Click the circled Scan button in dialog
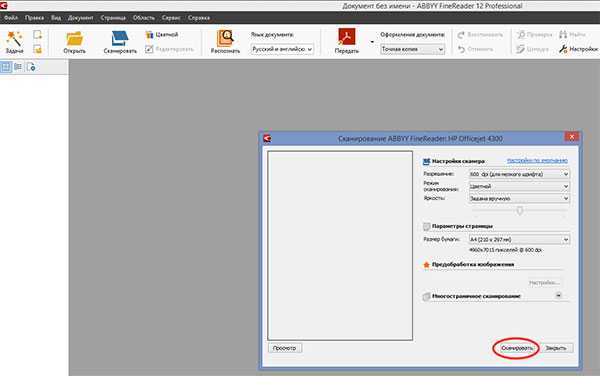 517,348
